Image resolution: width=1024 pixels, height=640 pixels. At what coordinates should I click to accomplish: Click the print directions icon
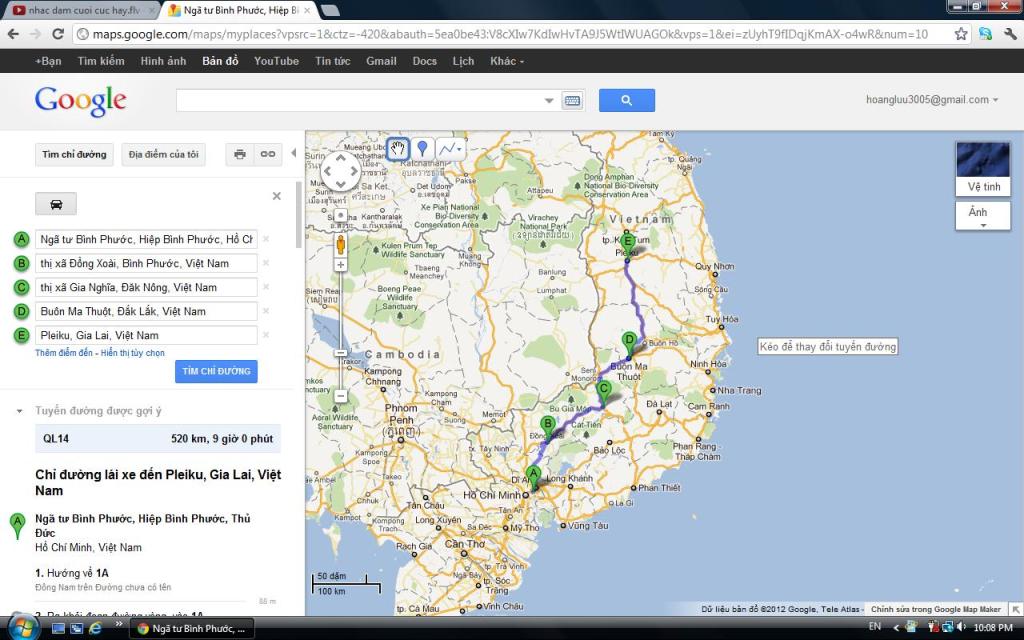coord(240,154)
